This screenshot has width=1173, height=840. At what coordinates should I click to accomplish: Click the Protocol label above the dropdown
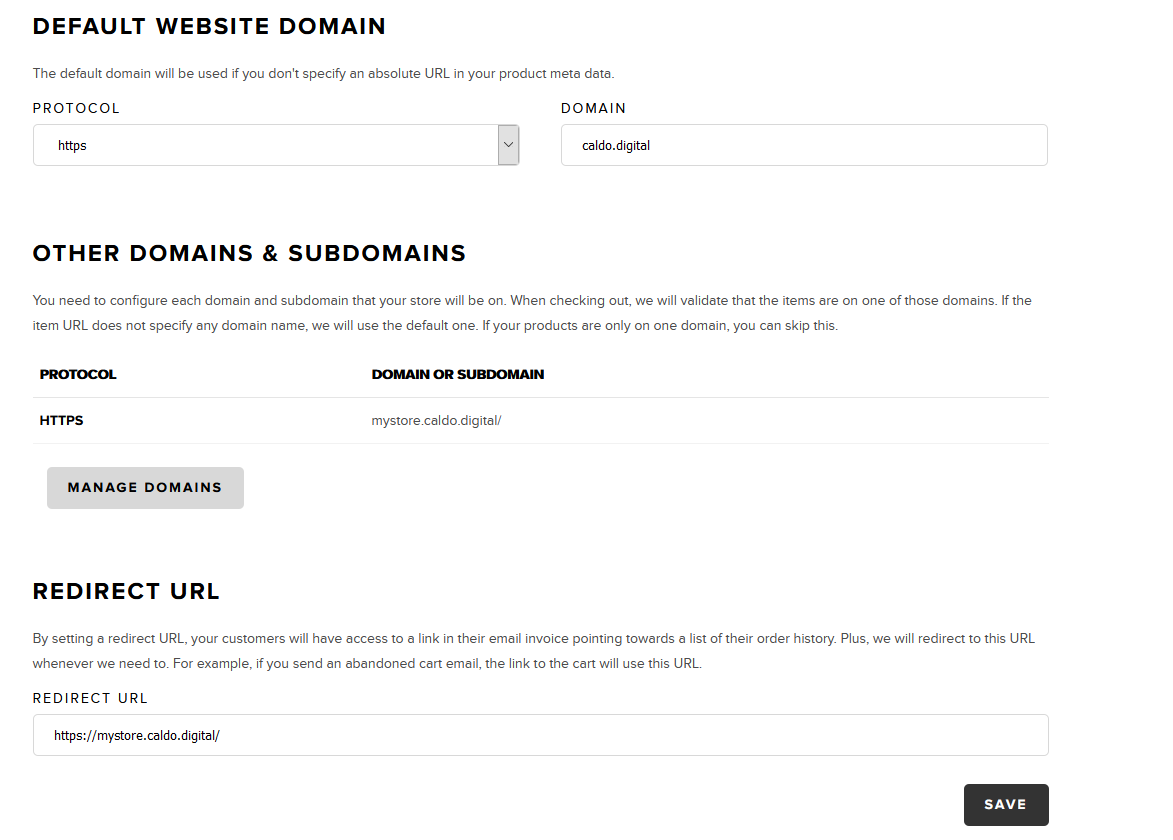[x=76, y=108]
